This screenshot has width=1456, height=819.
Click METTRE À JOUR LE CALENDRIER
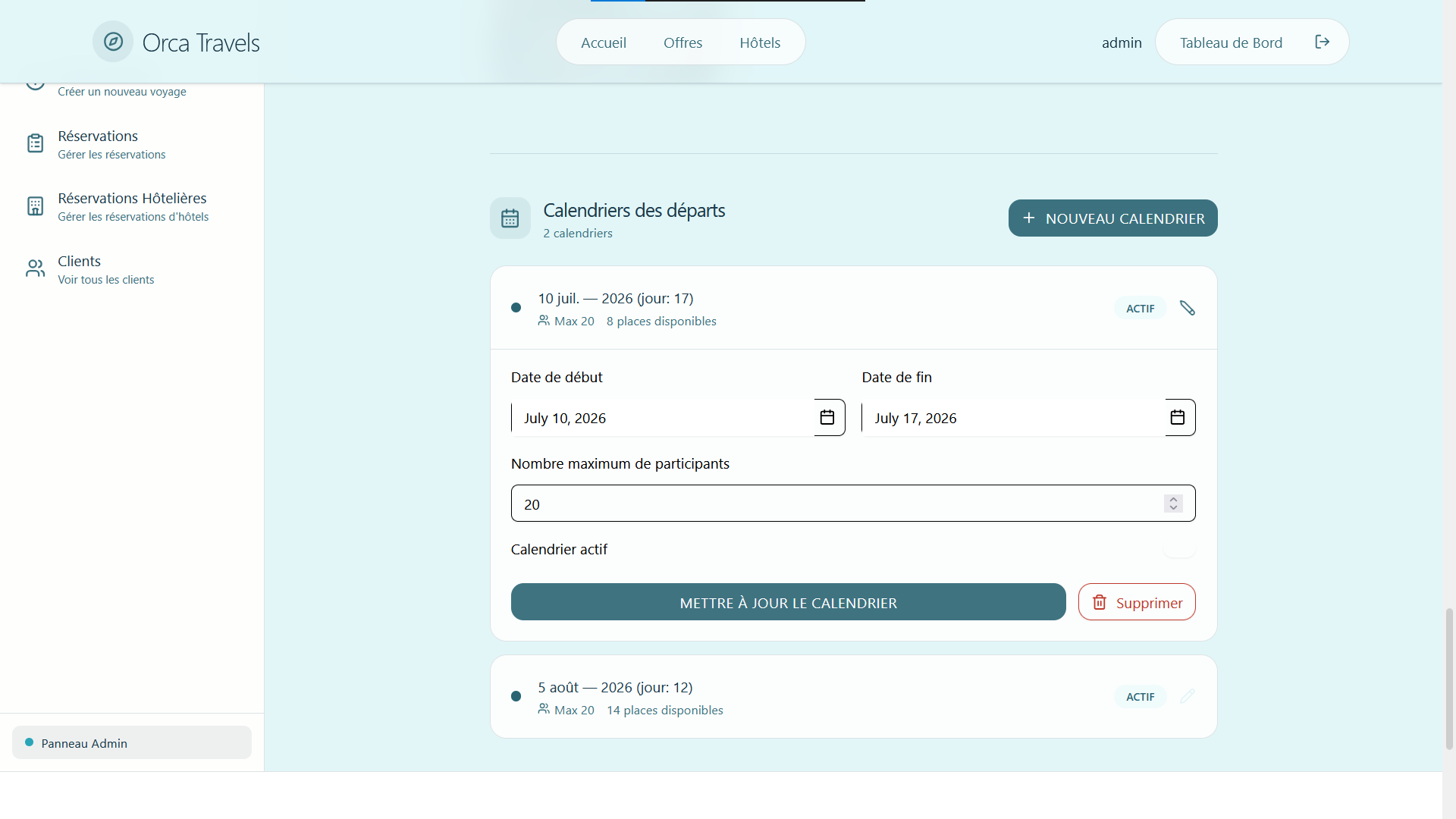tap(788, 602)
